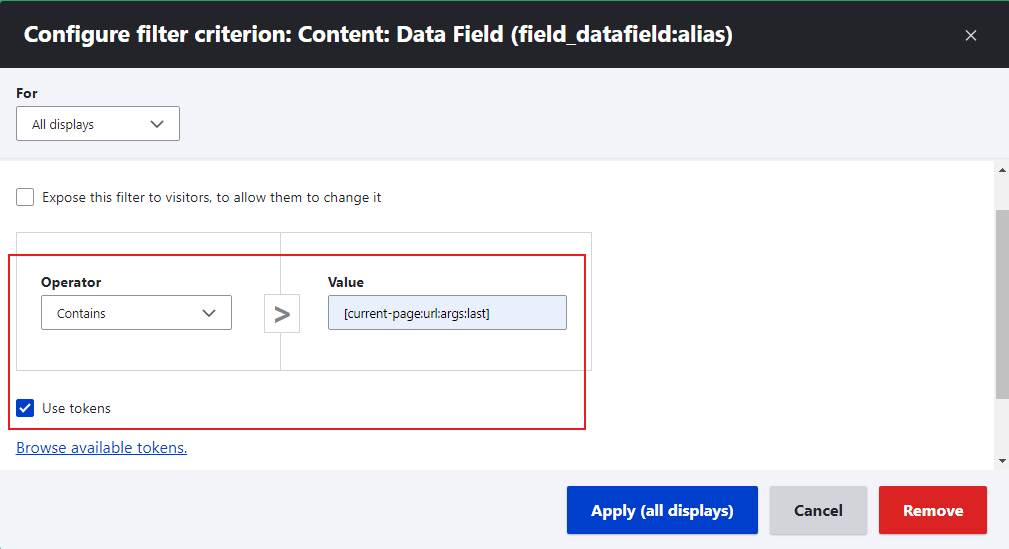1009x549 pixels.
Task: Open the For displays dropdown
Action: (98, 124)
